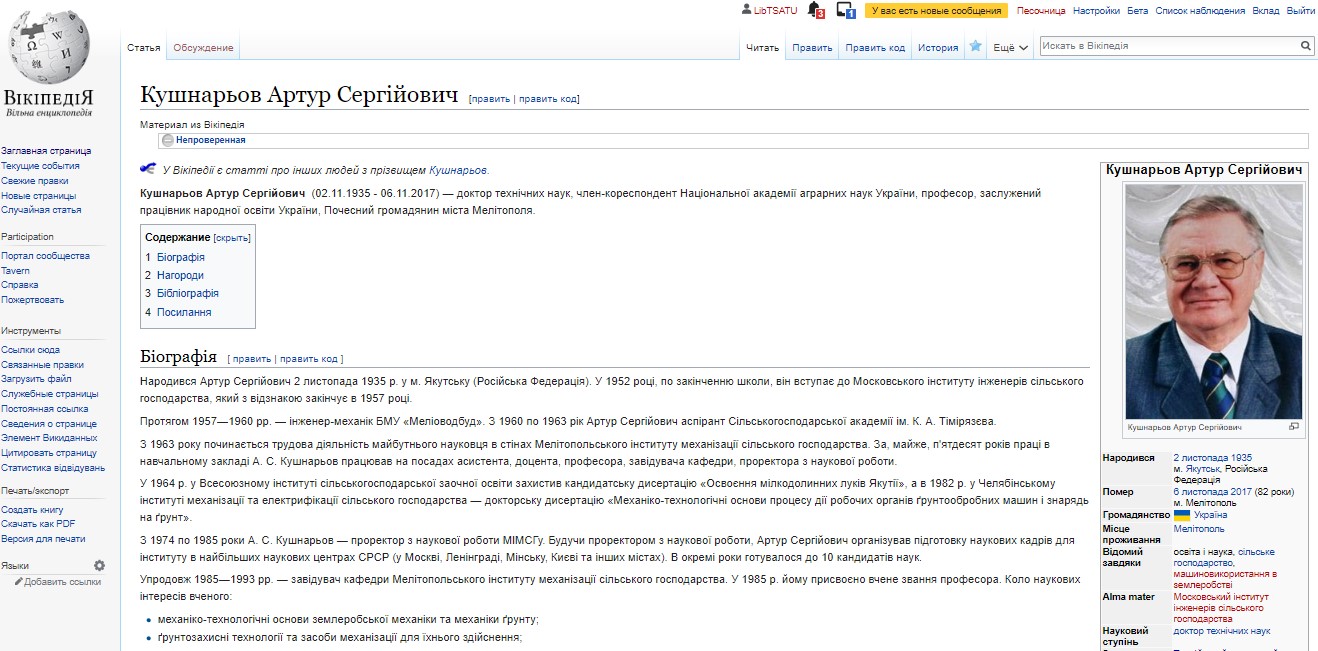Click the Tavern sidebar link
This screenshot has height=651, width=1318.
(15, 271)
